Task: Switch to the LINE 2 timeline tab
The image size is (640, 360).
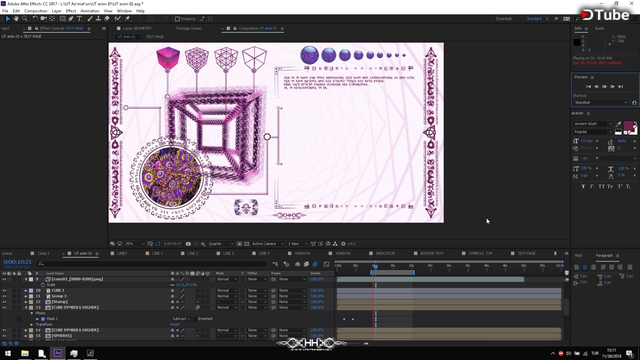Action: pyautogui.click(x=193, y=253)
